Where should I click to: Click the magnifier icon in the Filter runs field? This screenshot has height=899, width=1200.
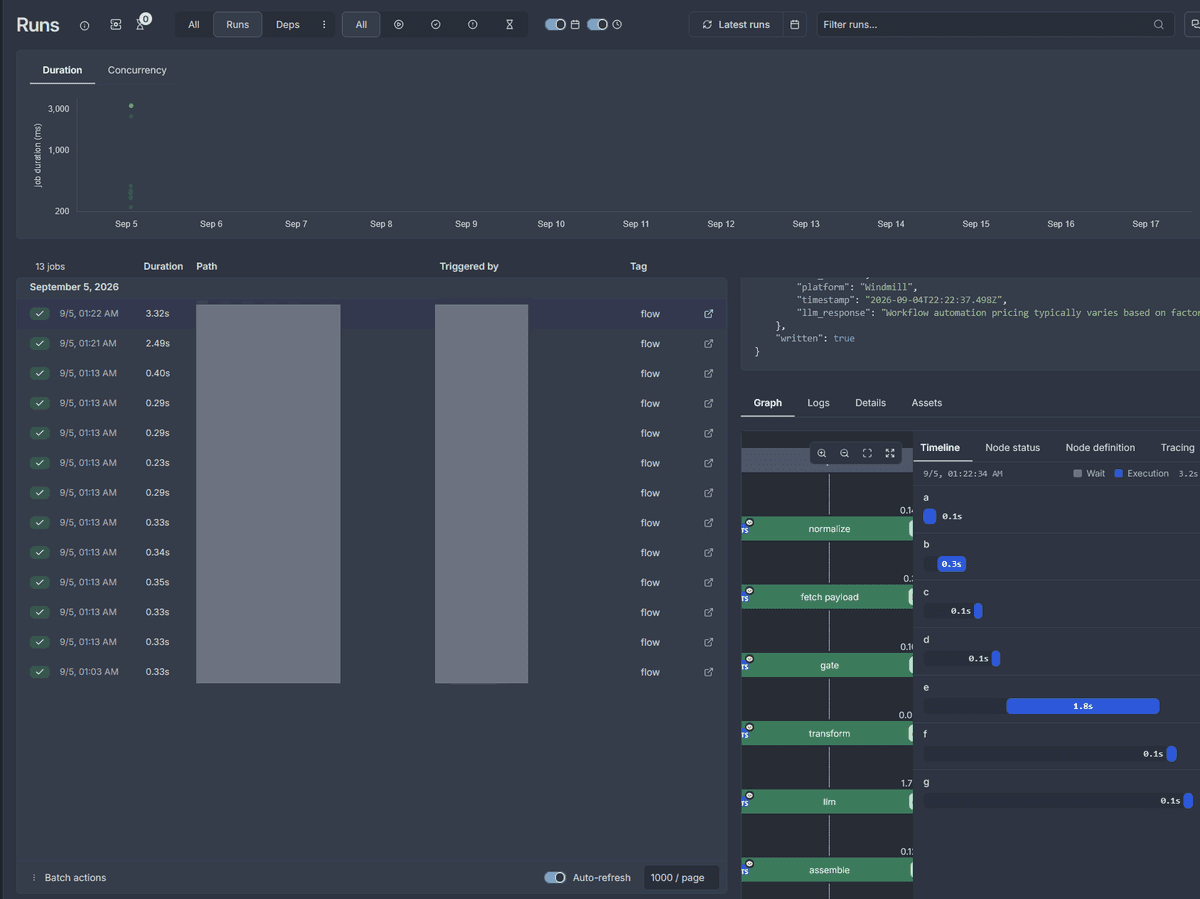[x=1159, y=24]
